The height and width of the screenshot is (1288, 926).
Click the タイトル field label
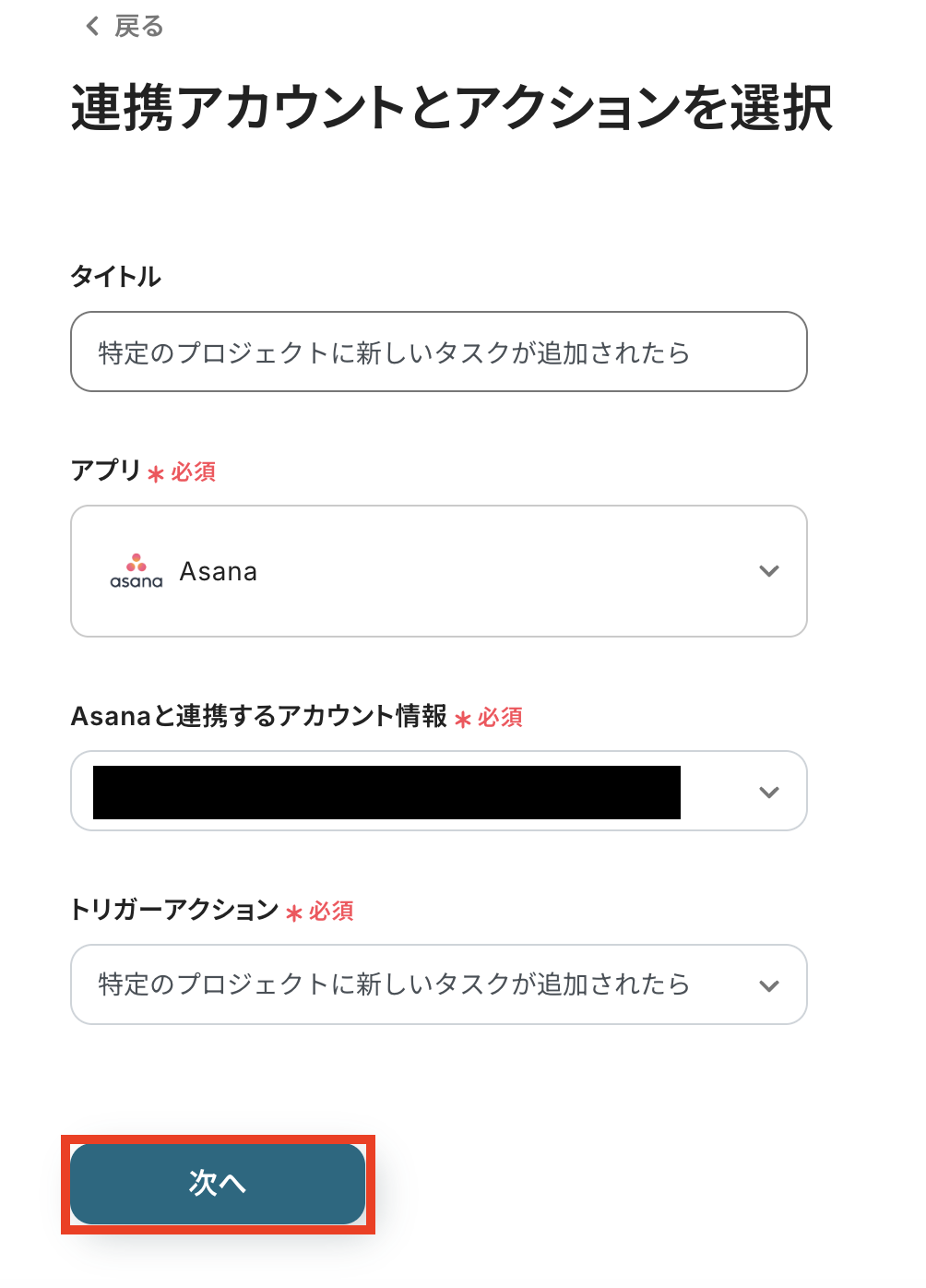tap(116, 276)
